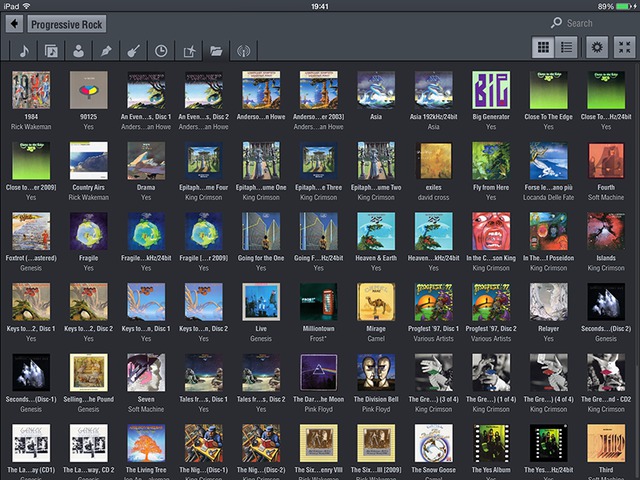Open the recent history clock tab
The height and width of the screenshot is (480, 640).
160,50
